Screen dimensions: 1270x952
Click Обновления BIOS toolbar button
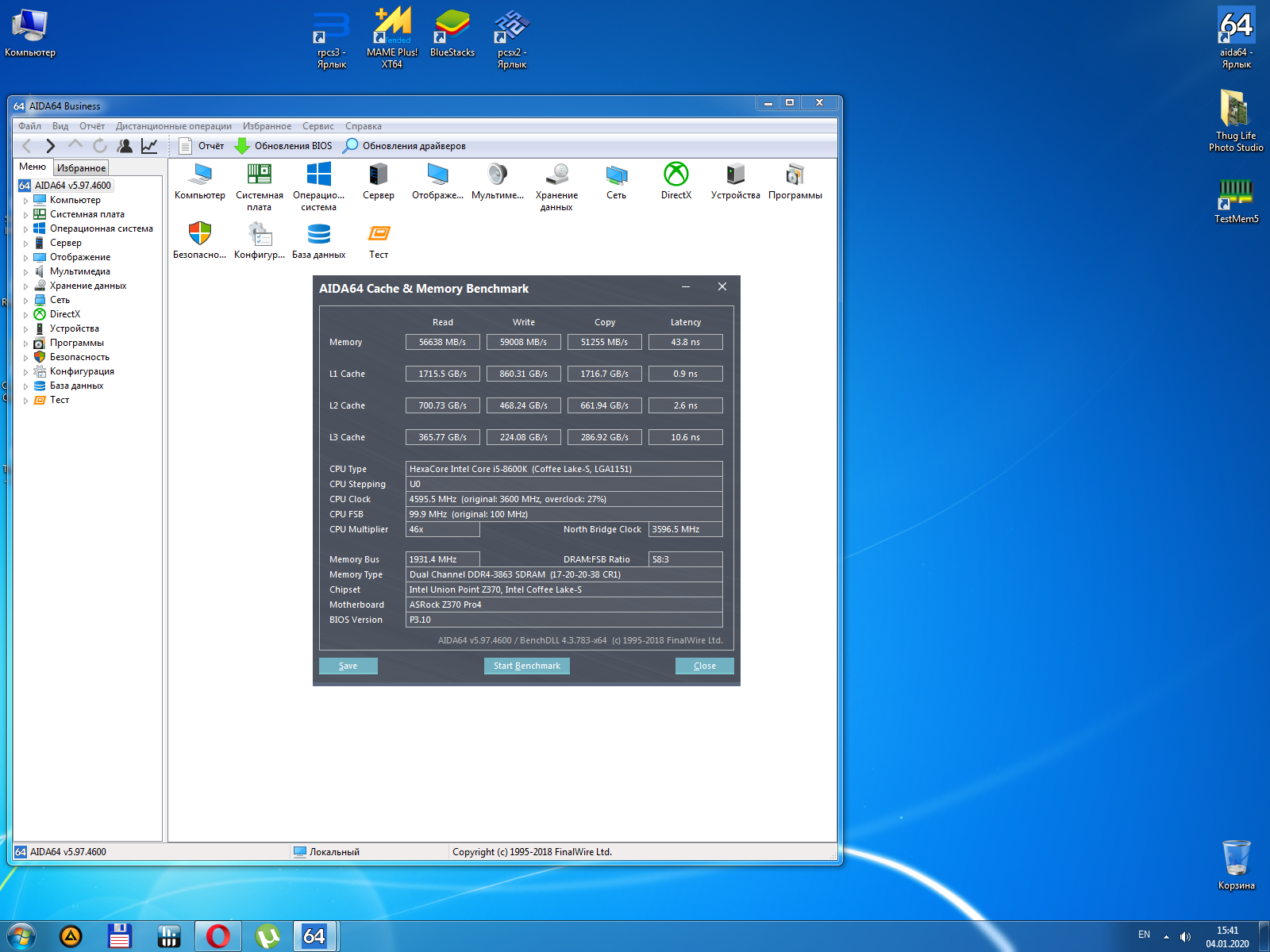[283, 146]
